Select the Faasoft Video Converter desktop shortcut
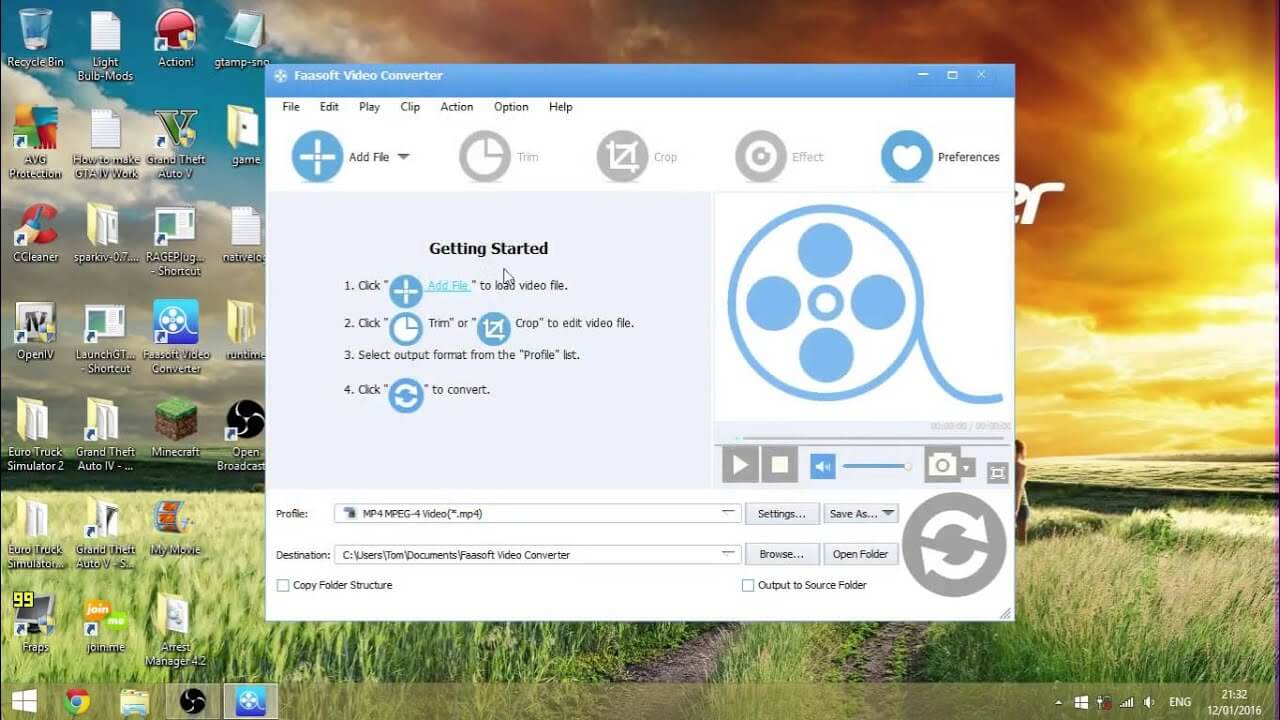The height and width of the screenshot is (720, 1280). click(x=176, y=337)
